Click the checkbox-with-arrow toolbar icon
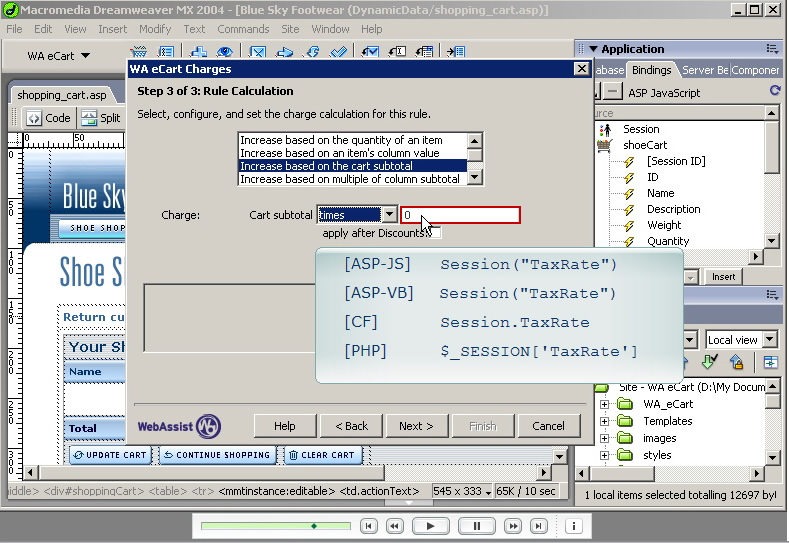The width and height of the screenshot is (789, 543). point(370,52)
